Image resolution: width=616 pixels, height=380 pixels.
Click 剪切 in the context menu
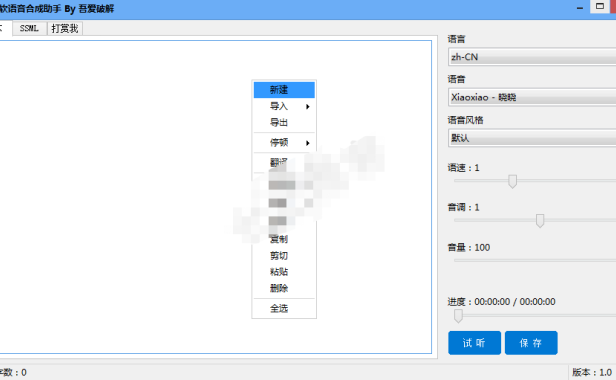(x=284, y=256)
